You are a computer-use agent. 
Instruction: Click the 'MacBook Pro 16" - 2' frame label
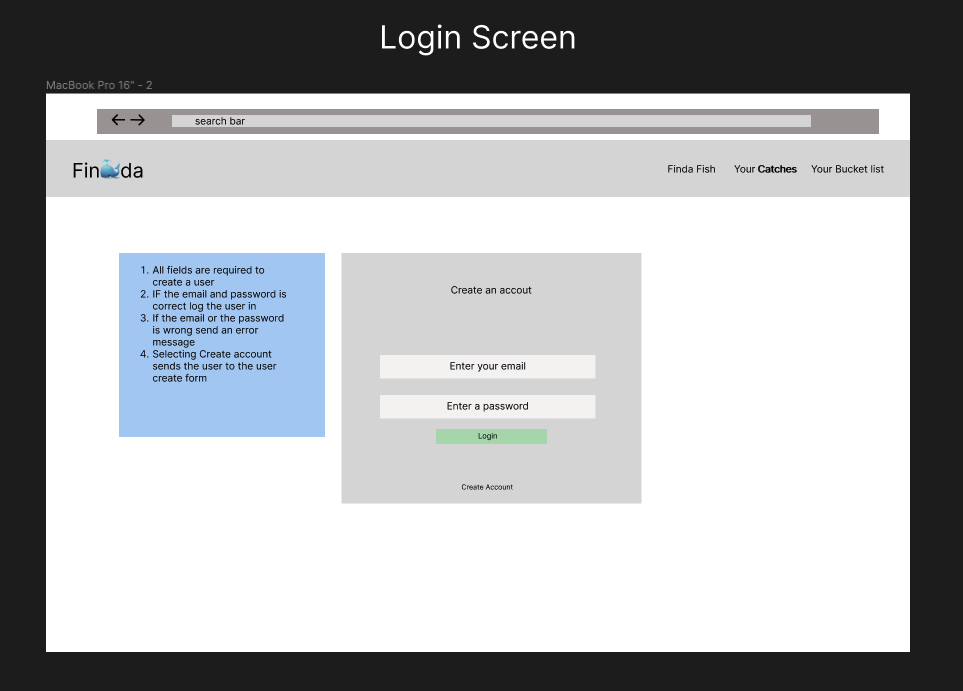[x=99, y=85]
